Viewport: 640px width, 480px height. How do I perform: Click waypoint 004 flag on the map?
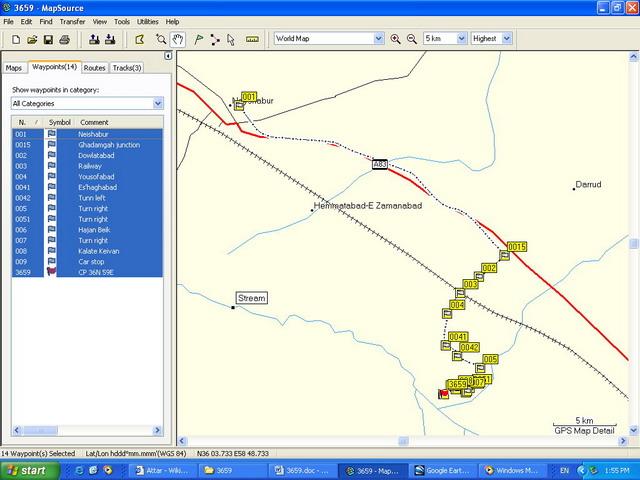tap(447, 313)
